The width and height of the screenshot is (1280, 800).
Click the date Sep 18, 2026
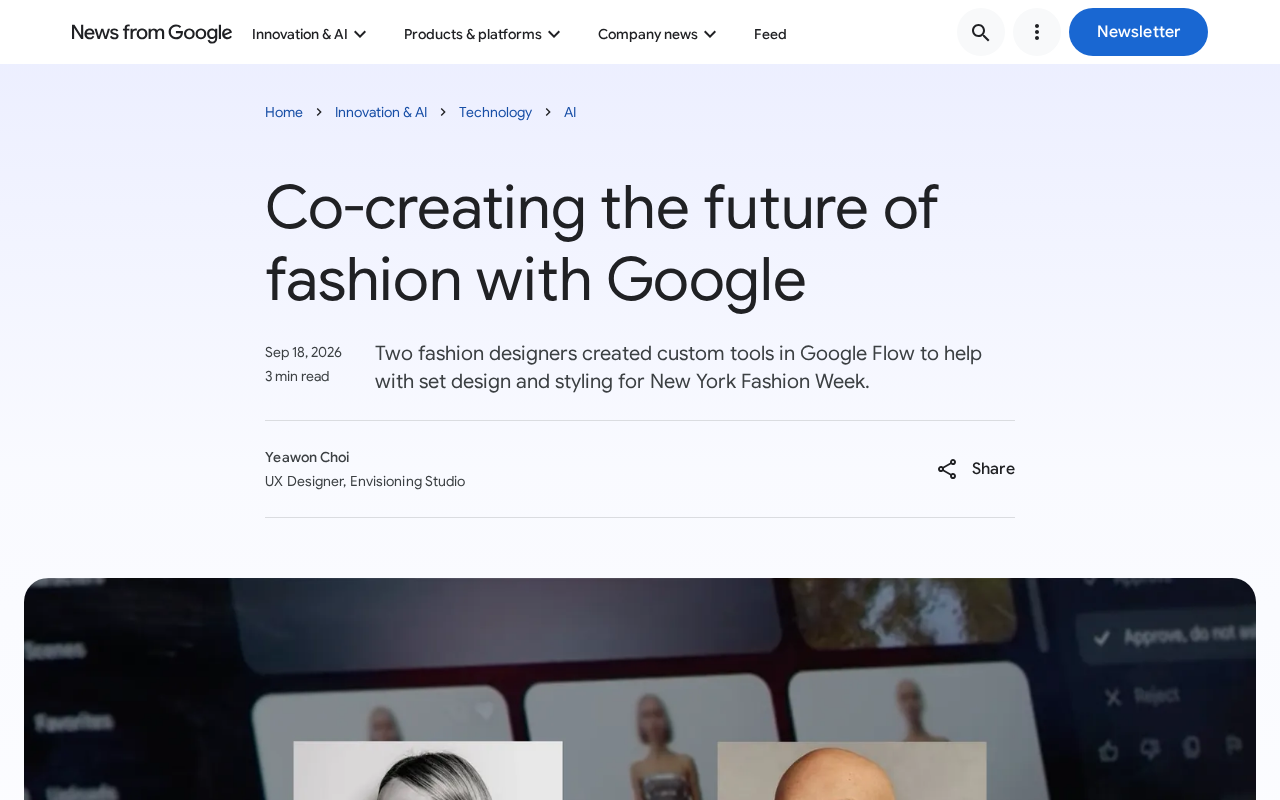click(303, 352)
